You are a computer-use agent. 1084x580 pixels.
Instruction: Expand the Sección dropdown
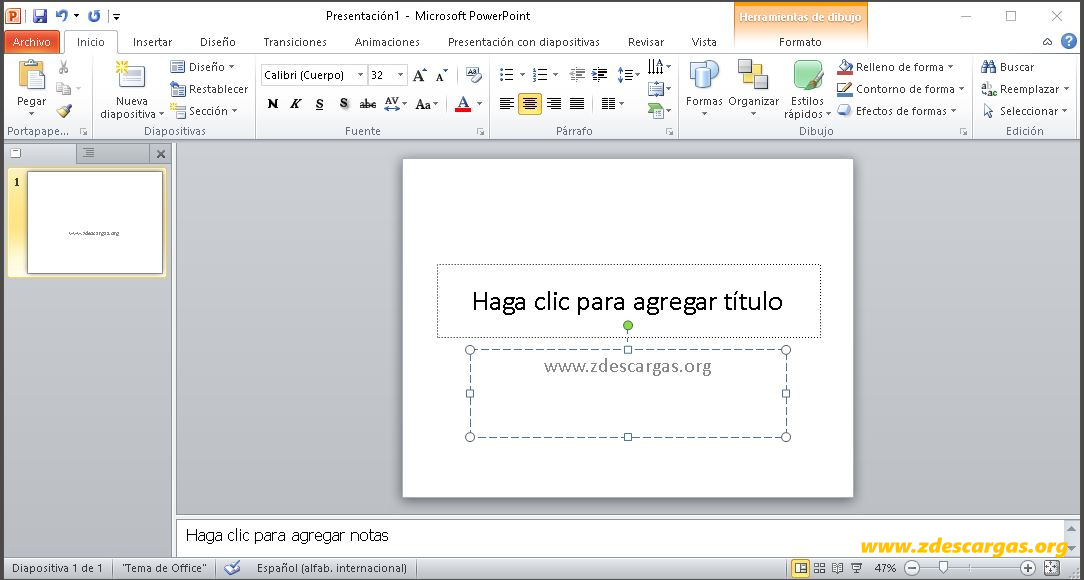tap(234, 111)
